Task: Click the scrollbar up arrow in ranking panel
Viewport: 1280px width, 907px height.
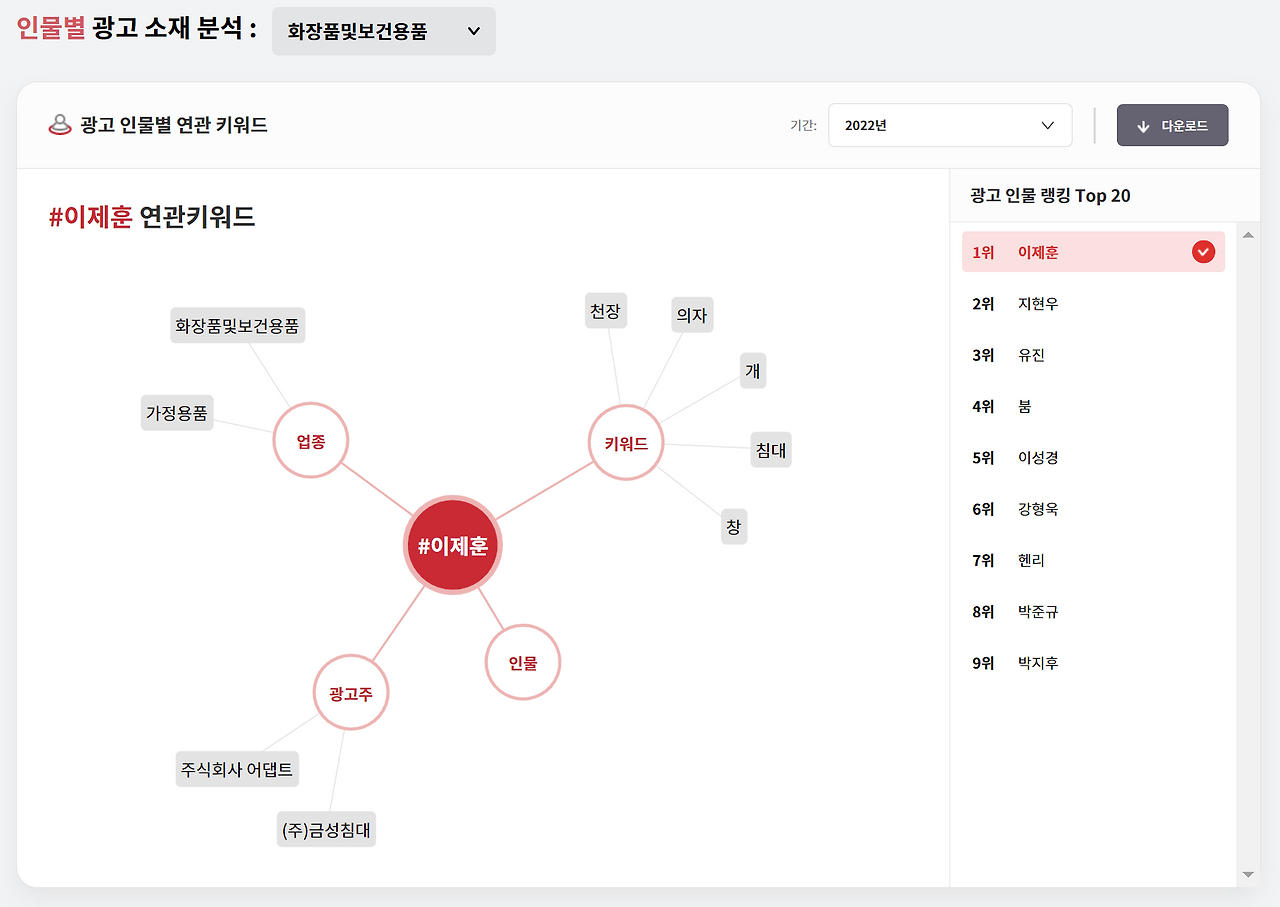Action: 1247,234
